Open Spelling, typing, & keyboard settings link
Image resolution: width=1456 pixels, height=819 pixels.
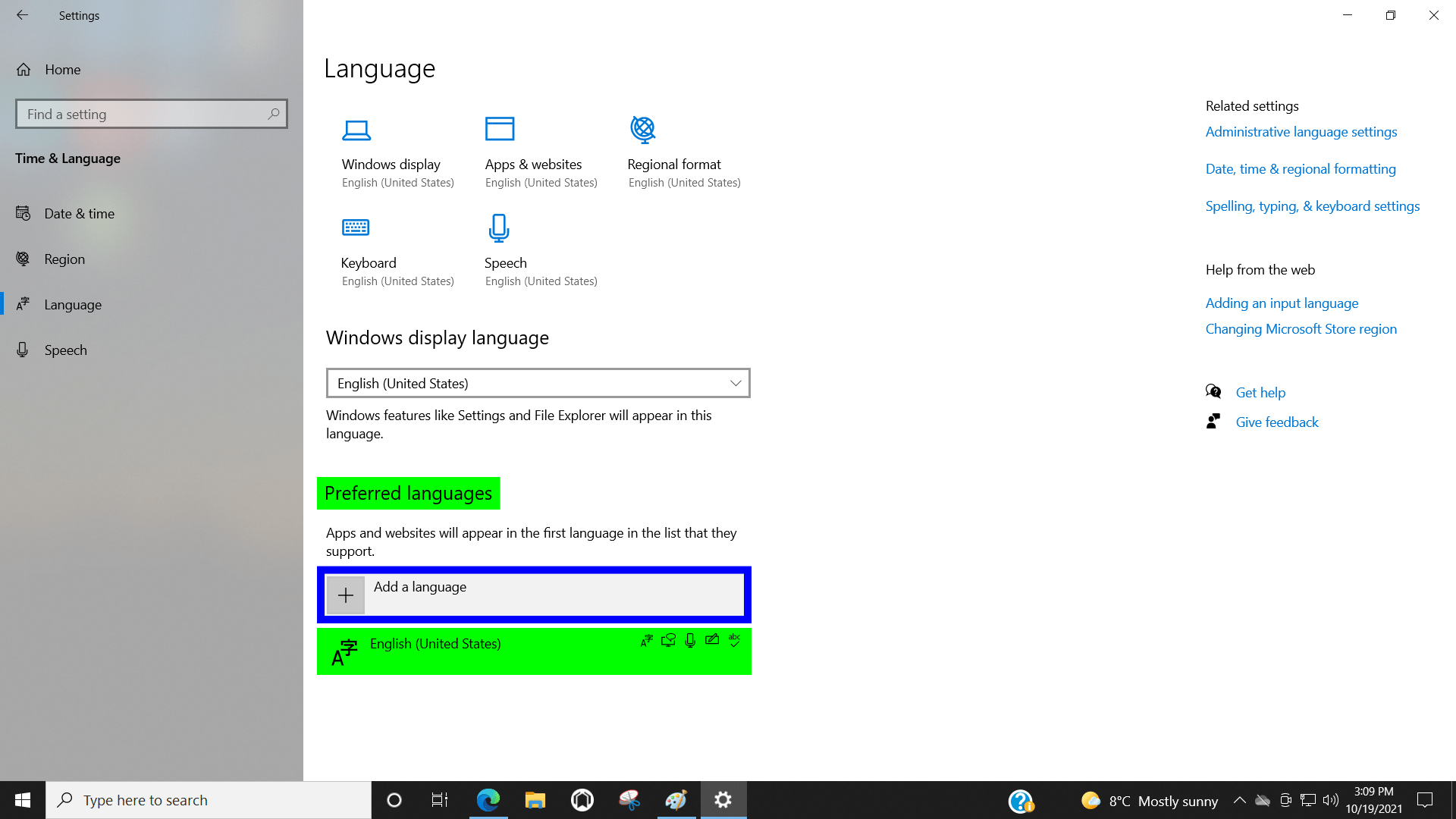click(x=1313, y=206)
